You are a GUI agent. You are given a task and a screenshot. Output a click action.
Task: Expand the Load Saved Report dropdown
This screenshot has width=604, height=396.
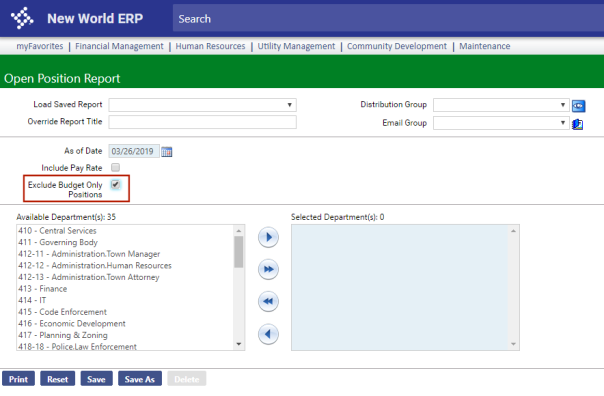203,105
